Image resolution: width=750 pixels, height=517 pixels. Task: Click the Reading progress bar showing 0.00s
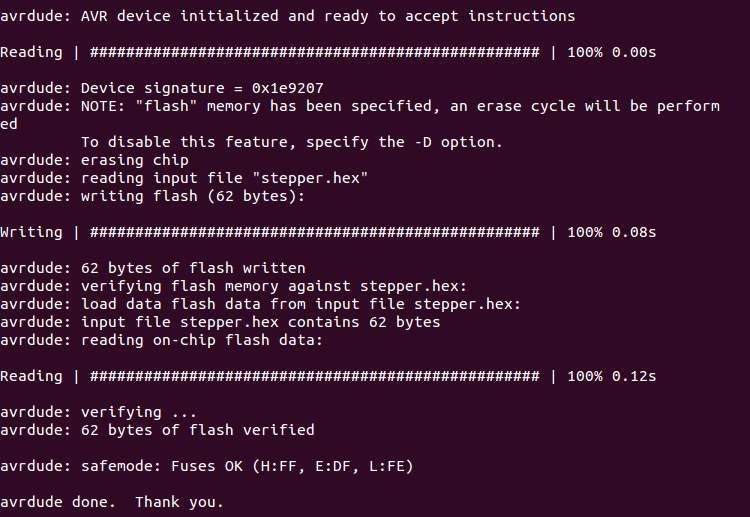coord(315,52)
